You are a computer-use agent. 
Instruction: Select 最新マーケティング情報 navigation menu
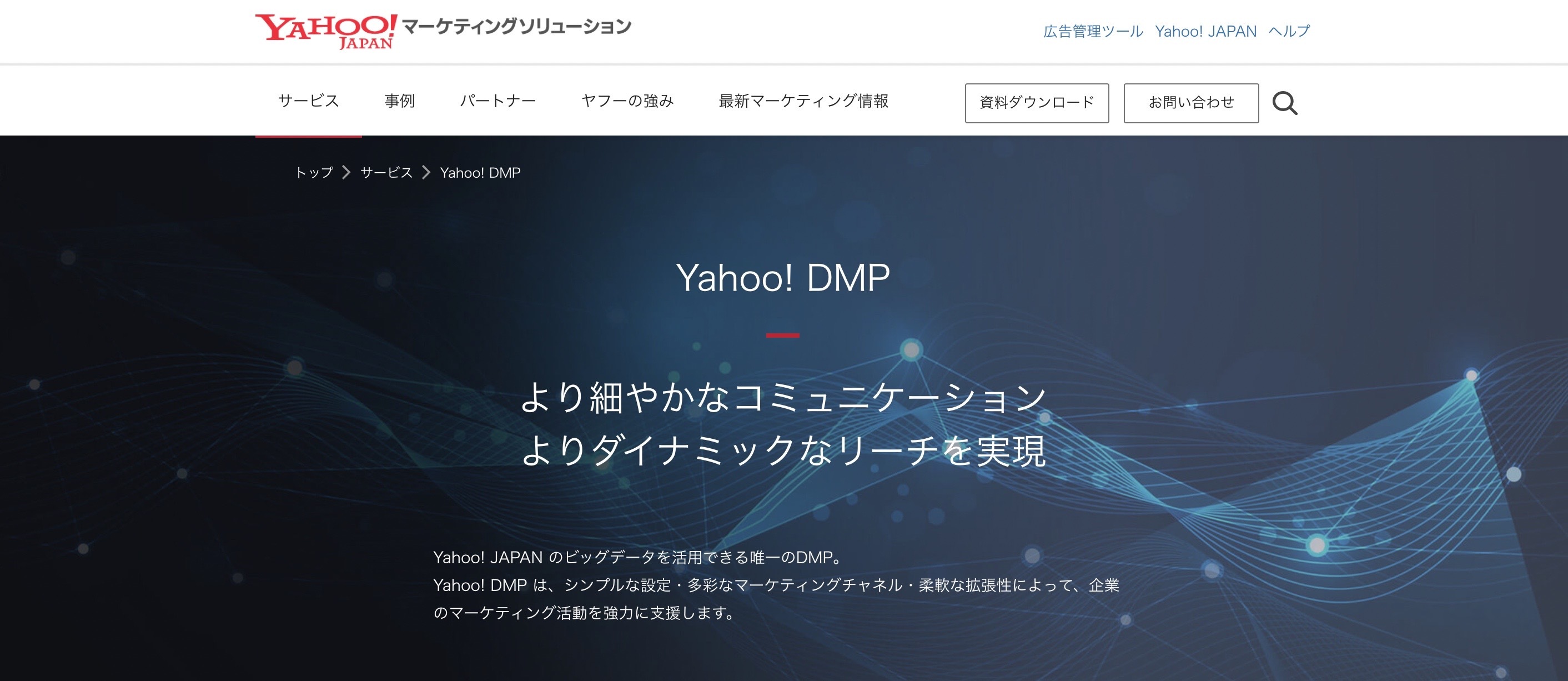[x=803, y=101]
